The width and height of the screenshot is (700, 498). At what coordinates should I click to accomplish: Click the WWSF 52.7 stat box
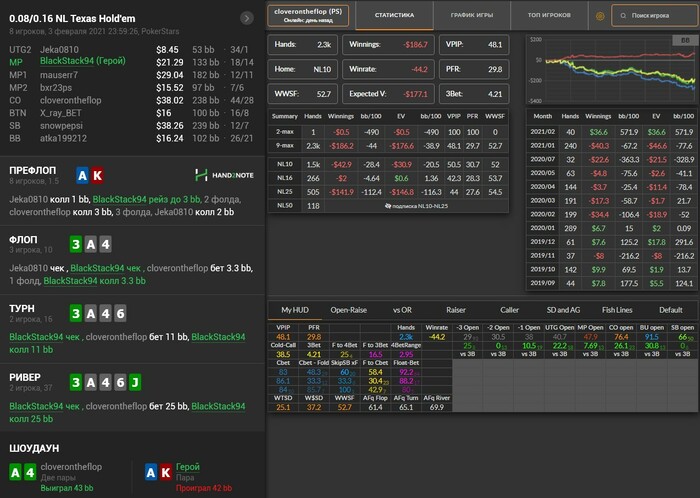[303, 94]
